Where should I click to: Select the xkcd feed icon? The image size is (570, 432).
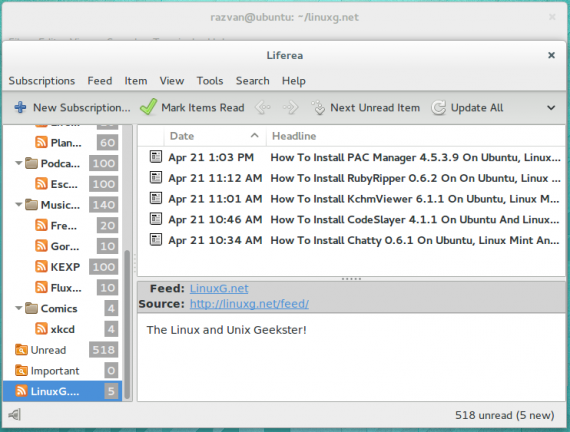(x=41, y=329)
